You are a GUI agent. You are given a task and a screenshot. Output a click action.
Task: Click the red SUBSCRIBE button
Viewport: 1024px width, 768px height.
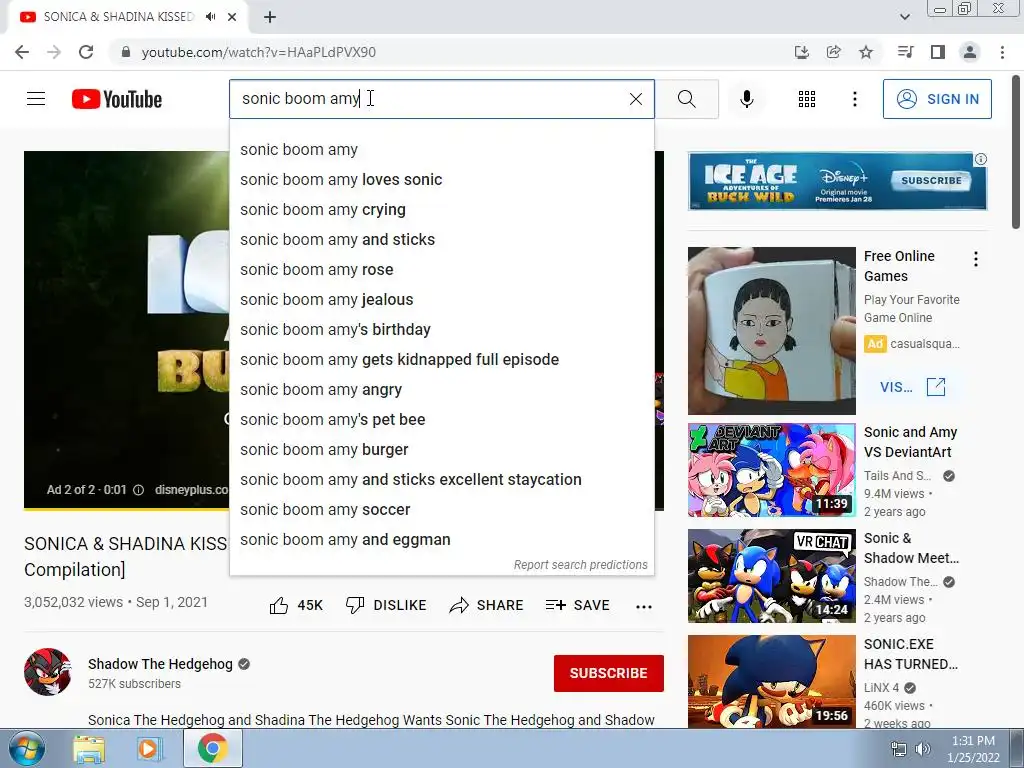coord(609,673)
